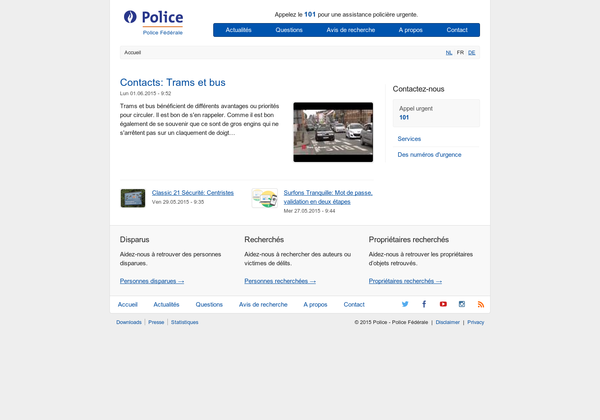Open the Surfons Tranquille article thumbnail
The image size is (600, 420).
pos(264,198)
